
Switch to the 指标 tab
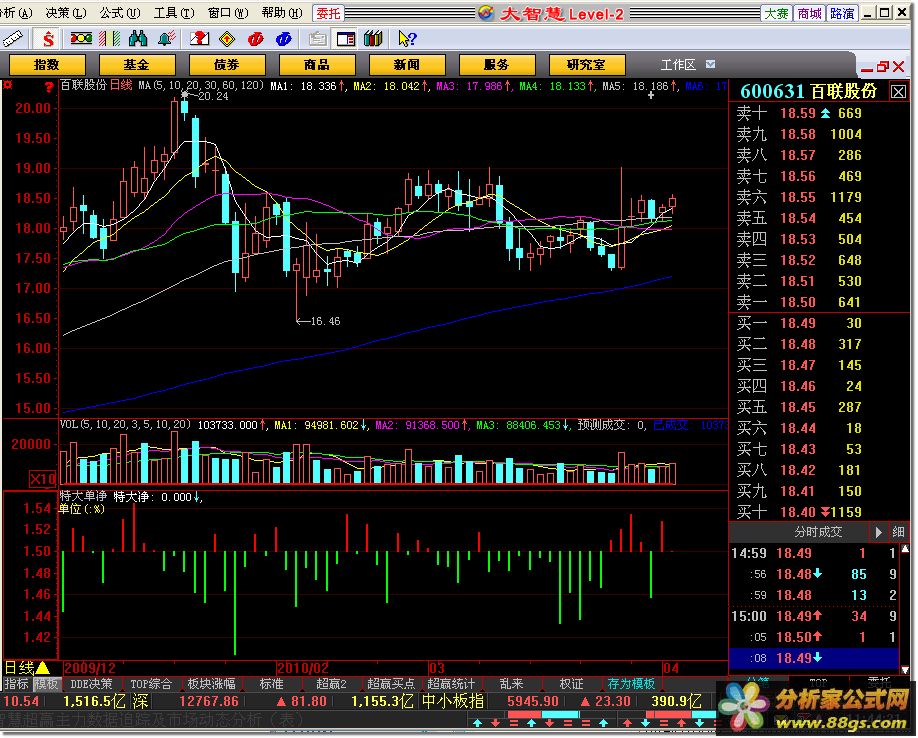(x=16, y=684)
